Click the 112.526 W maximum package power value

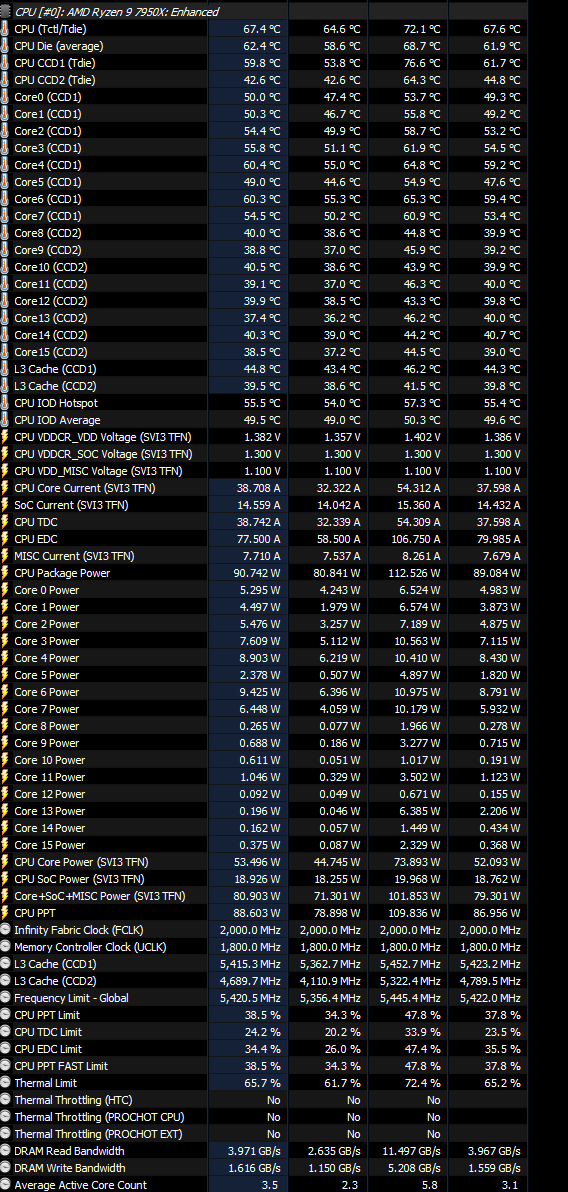click(x=414, y=572)
